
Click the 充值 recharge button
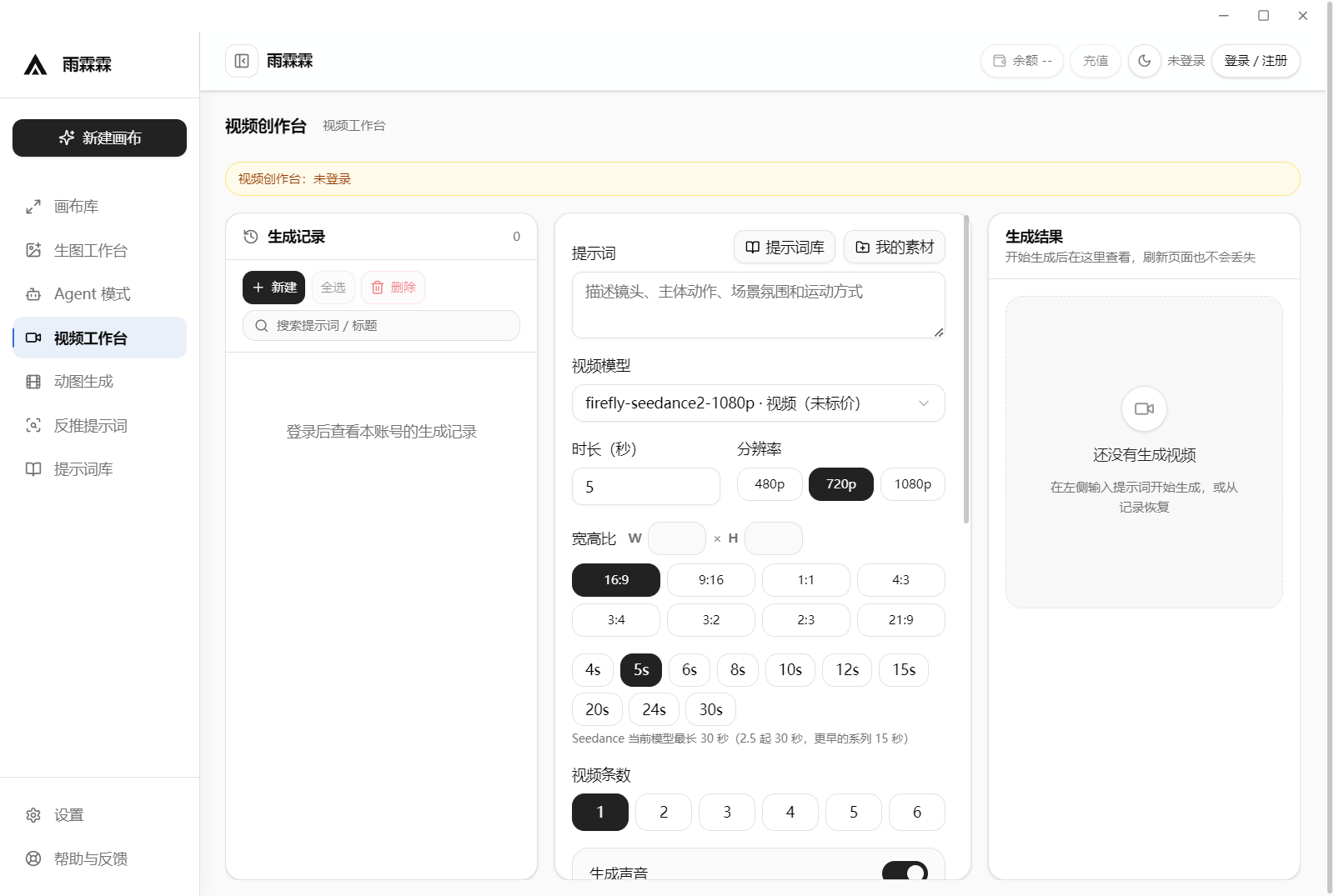(x=1096, y=61)
